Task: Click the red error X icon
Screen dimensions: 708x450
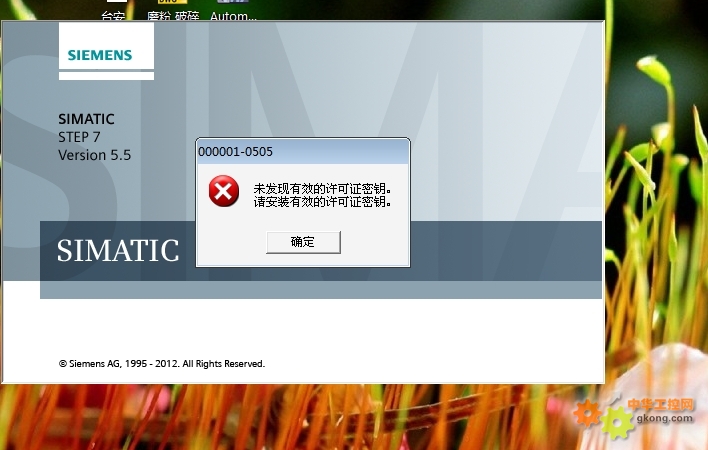Action: click(x=224, y=191)
